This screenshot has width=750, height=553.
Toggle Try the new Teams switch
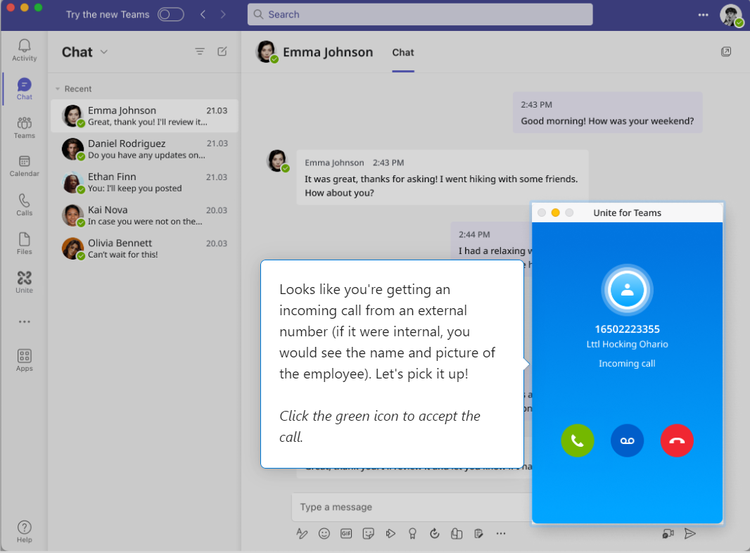pos(171,14)
